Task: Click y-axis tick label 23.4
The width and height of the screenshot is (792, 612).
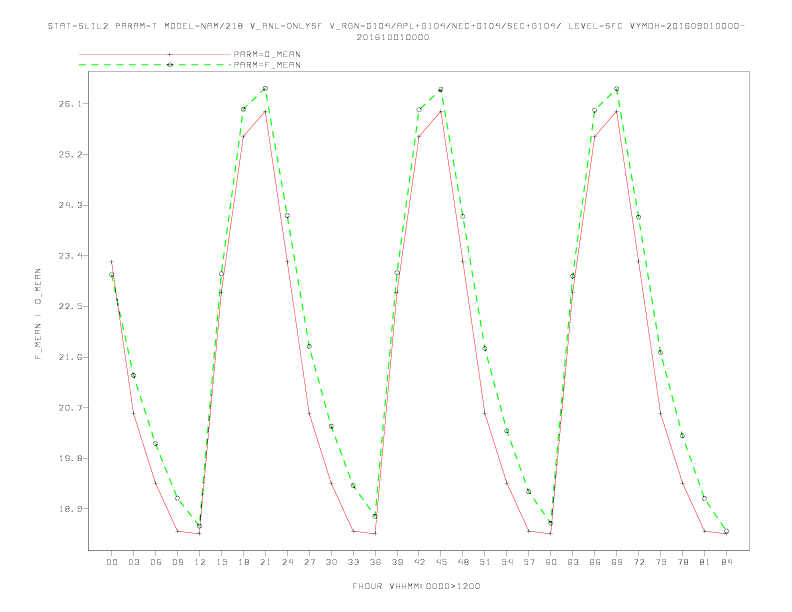Action: pyautogui.click(x=69, y=256)
